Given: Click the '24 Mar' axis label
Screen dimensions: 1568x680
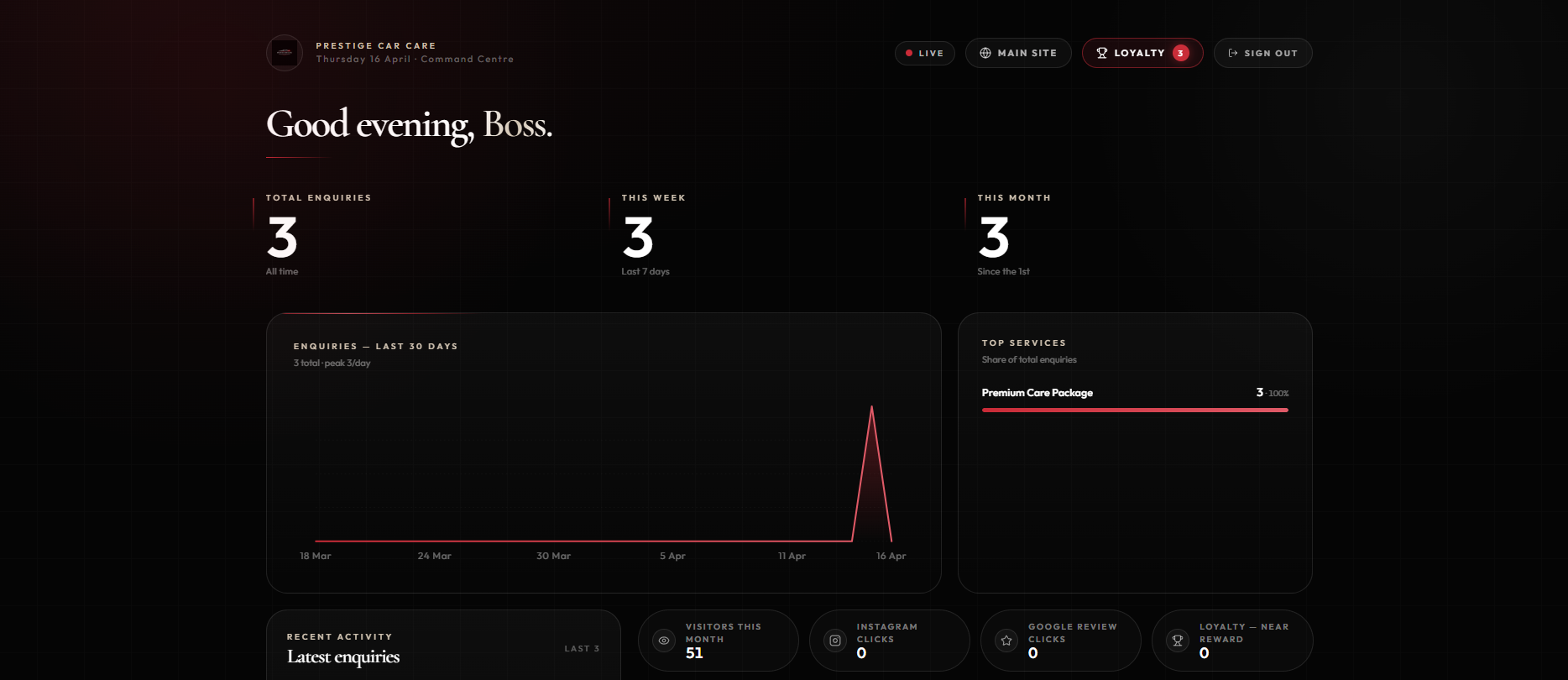Looking at the screenshot, I should pyautogui.click(x=435, y=556).
